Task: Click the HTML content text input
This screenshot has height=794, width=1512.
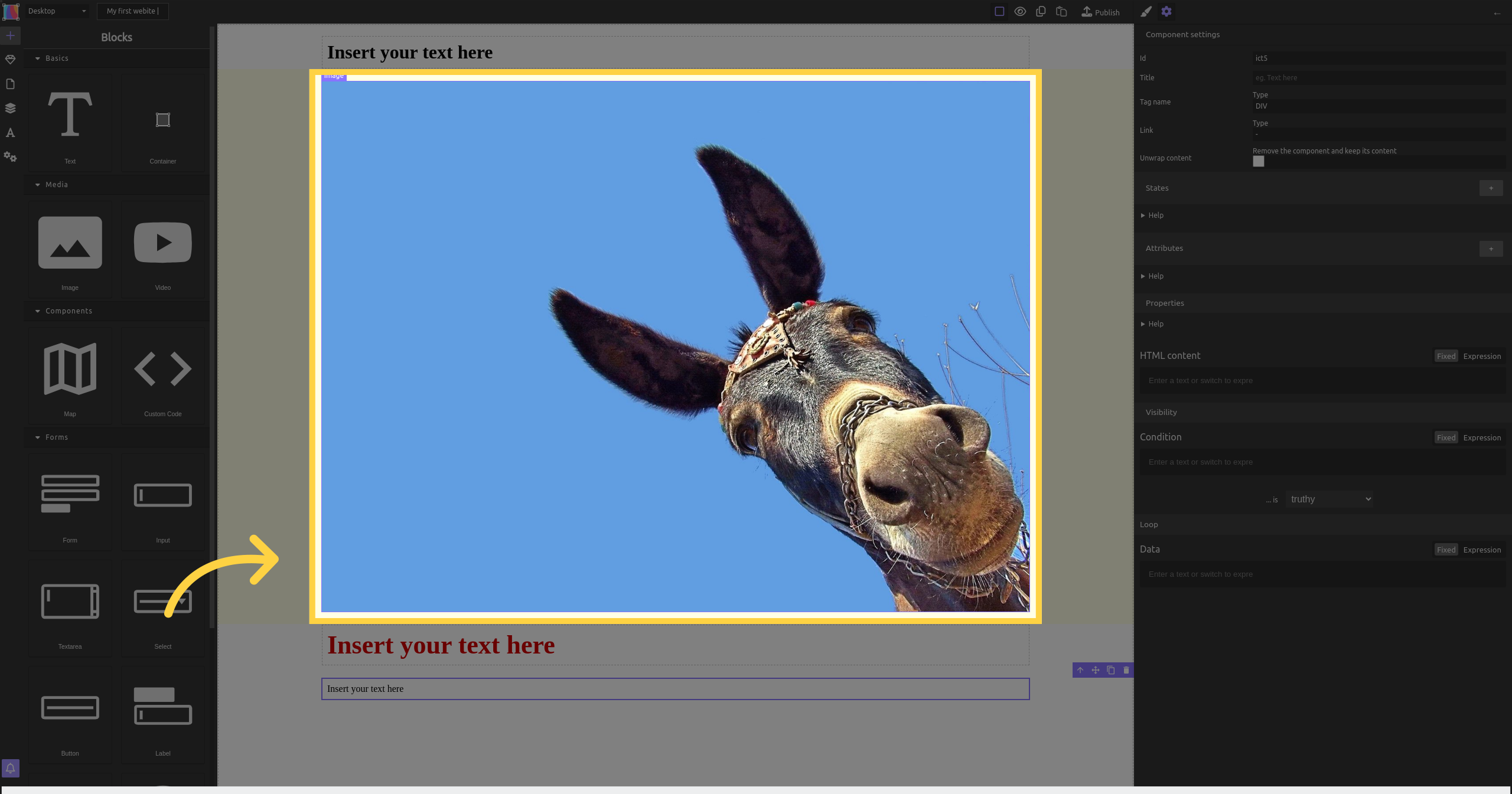Action: click(x=1322, y=381)
